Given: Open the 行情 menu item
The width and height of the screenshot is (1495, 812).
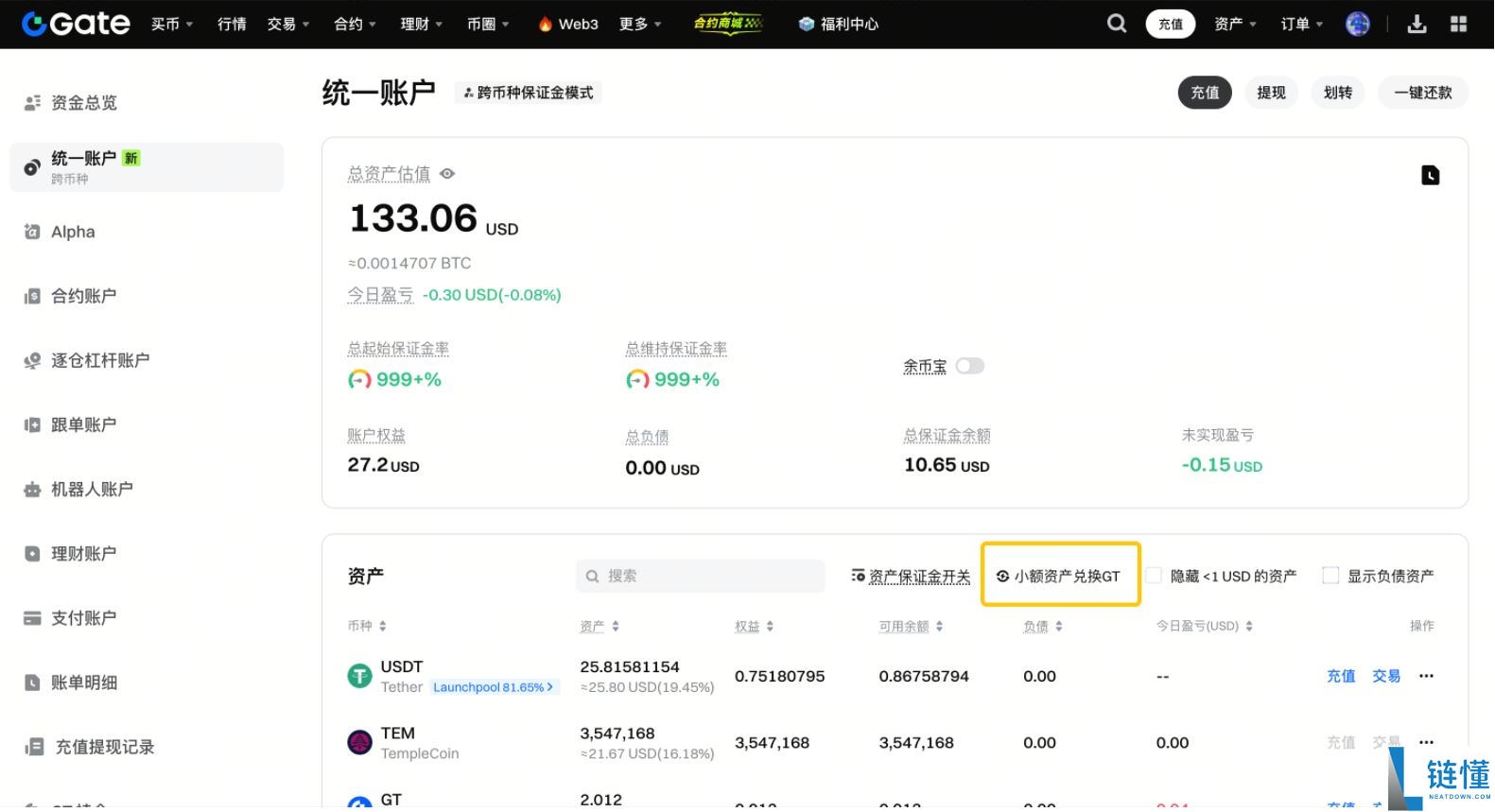Looking at the screenshot, I should click(232, 24).
